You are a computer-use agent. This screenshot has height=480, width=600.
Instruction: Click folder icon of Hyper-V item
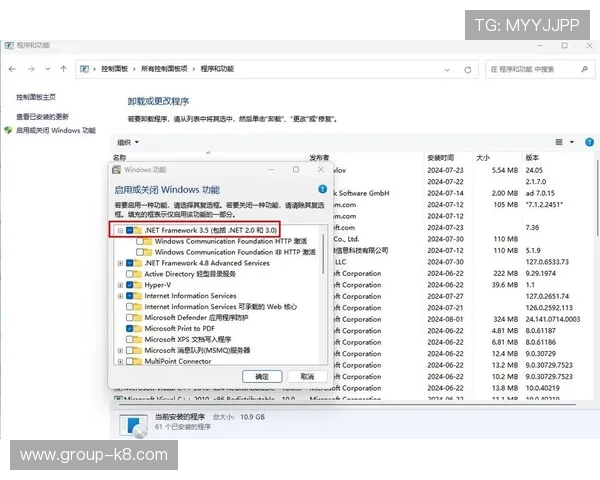click(137, 285)
